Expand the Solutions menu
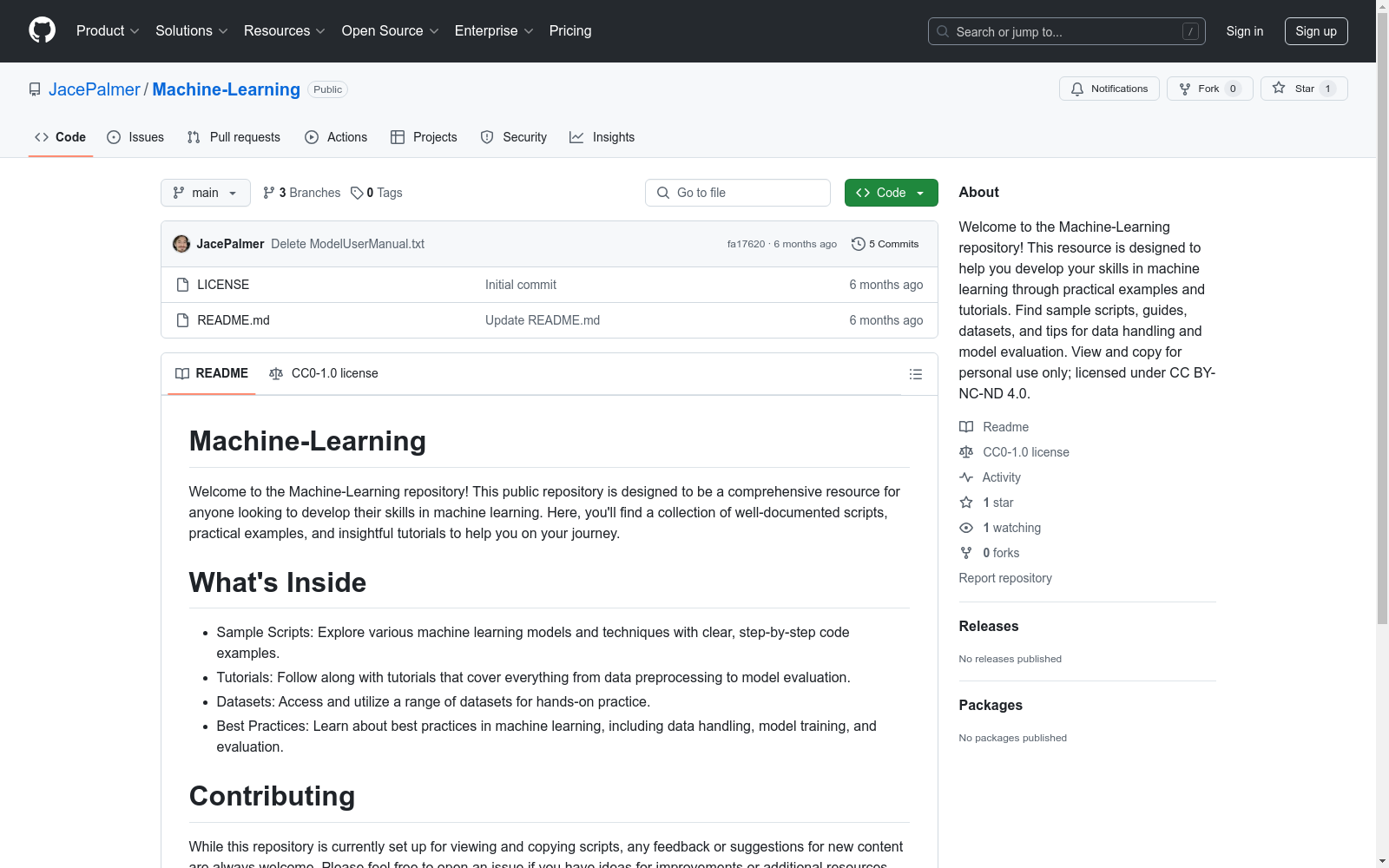 coord(191,31)
